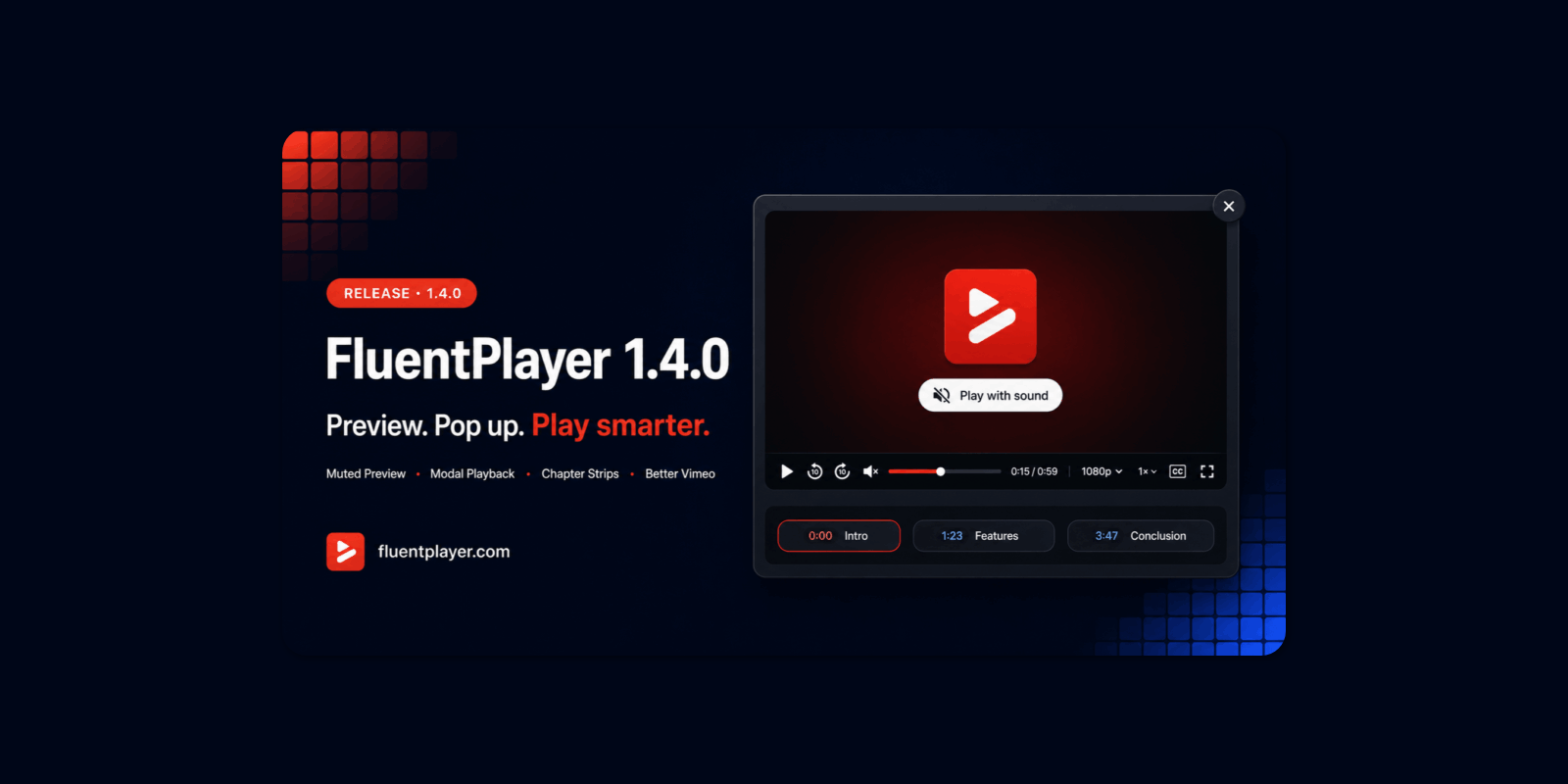Image resolution: width=1568 pixels, height=784 pixels.
Task: Open the 1080p quality dropdown
Action: [1102, 471]
